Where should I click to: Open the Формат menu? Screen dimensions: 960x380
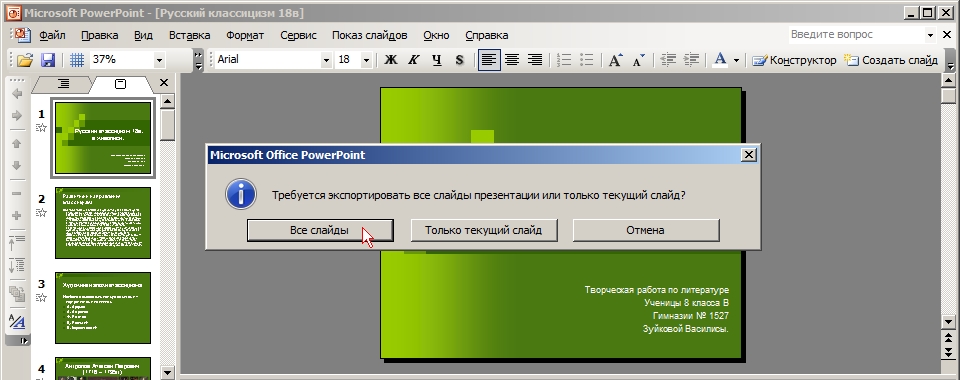tap(245, 35)
